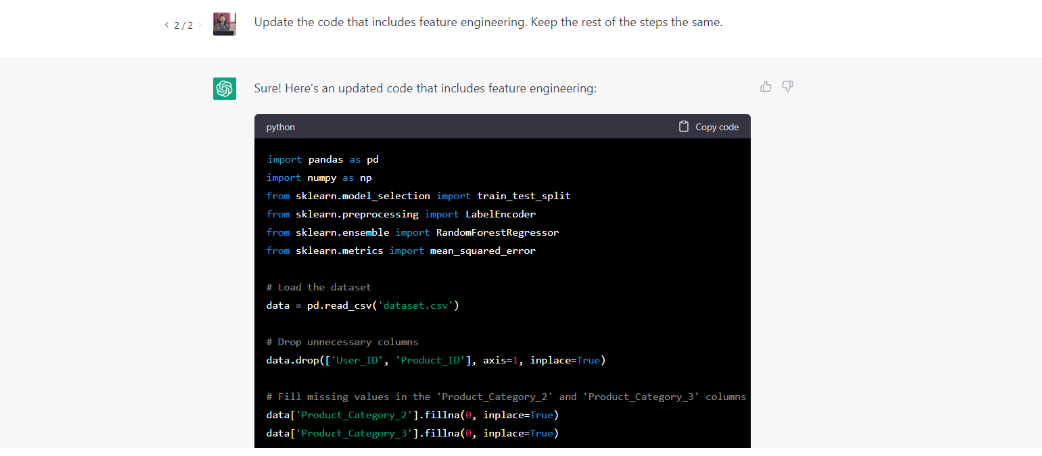The height and width of the screenshot is (456, 1042).
Task: Click the ChatGPT logo avatar
Action: tap(225, 88)
